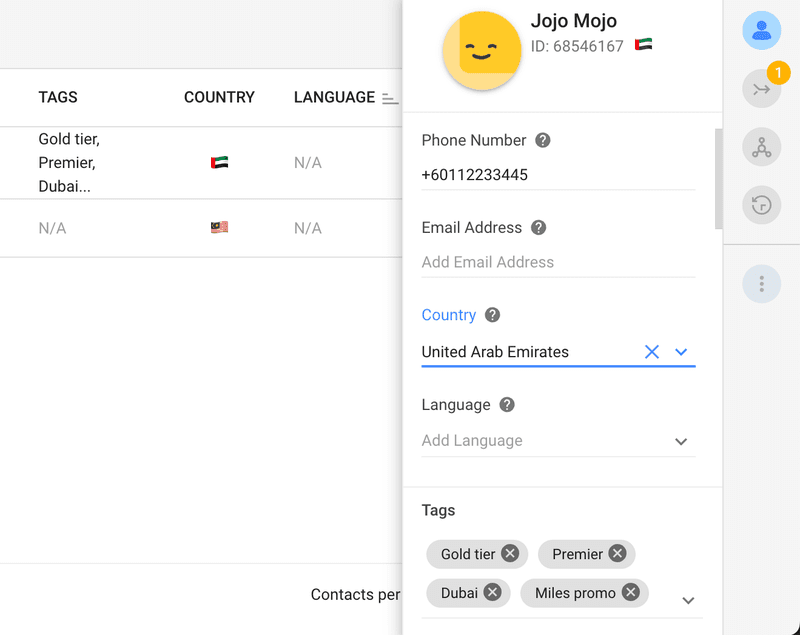The width and height of the screenshot is (800, 635).
Task: Expand the Tags dropdown chevron
Action: pyautogui.click(x=688, y=600)
